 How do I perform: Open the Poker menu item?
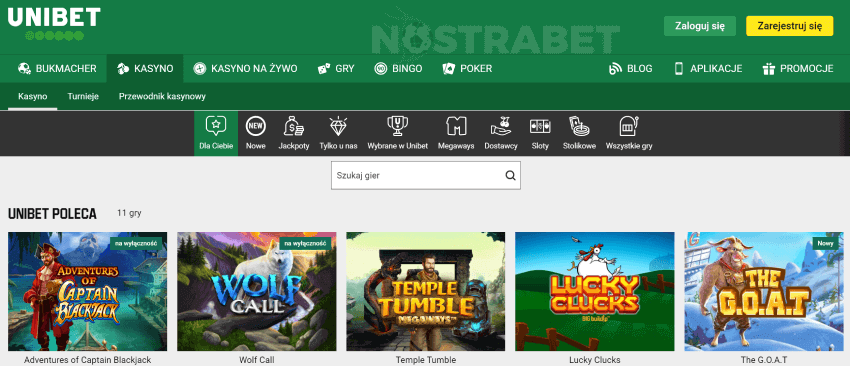click(x=467, y=69)
